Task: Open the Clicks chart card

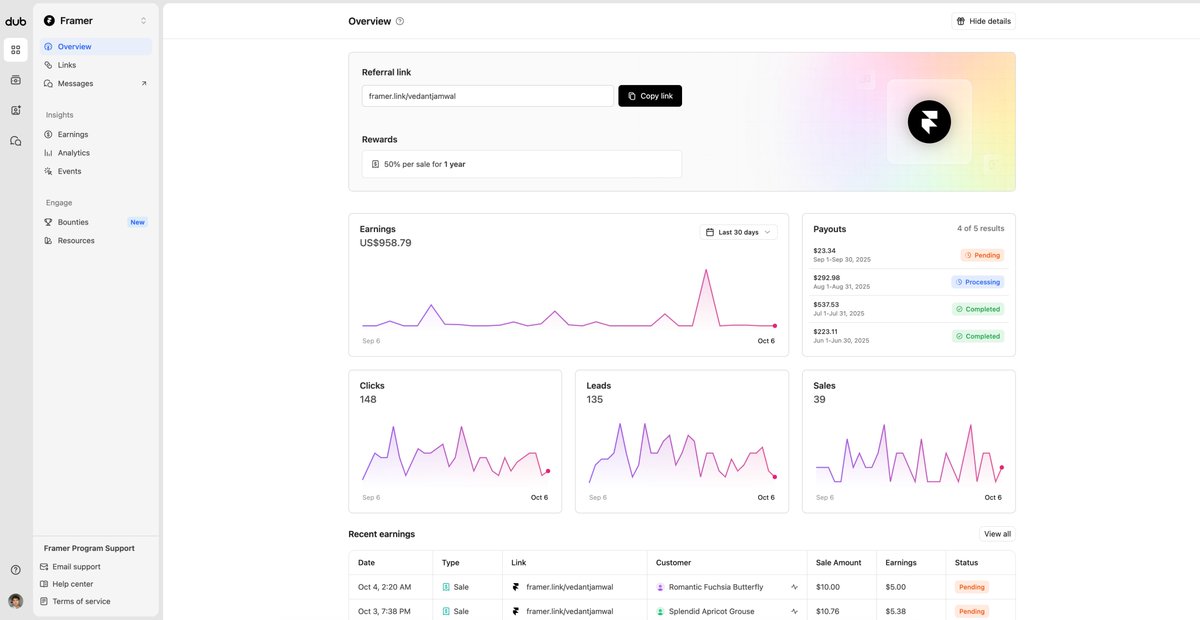Action: click(455, 441)
